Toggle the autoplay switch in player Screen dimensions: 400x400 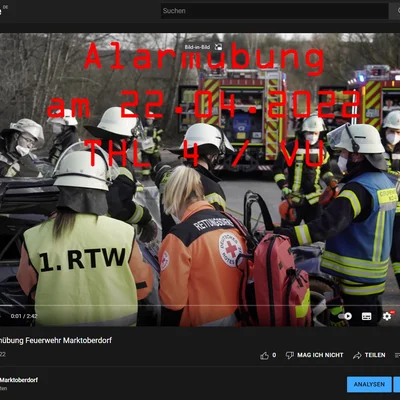[x=345, y=316]
